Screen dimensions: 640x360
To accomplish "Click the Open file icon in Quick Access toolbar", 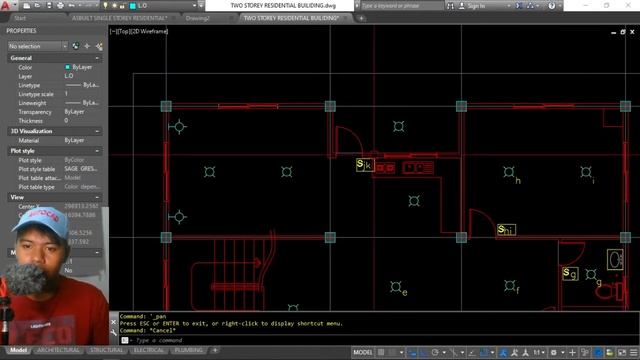I will coord(38,6).
